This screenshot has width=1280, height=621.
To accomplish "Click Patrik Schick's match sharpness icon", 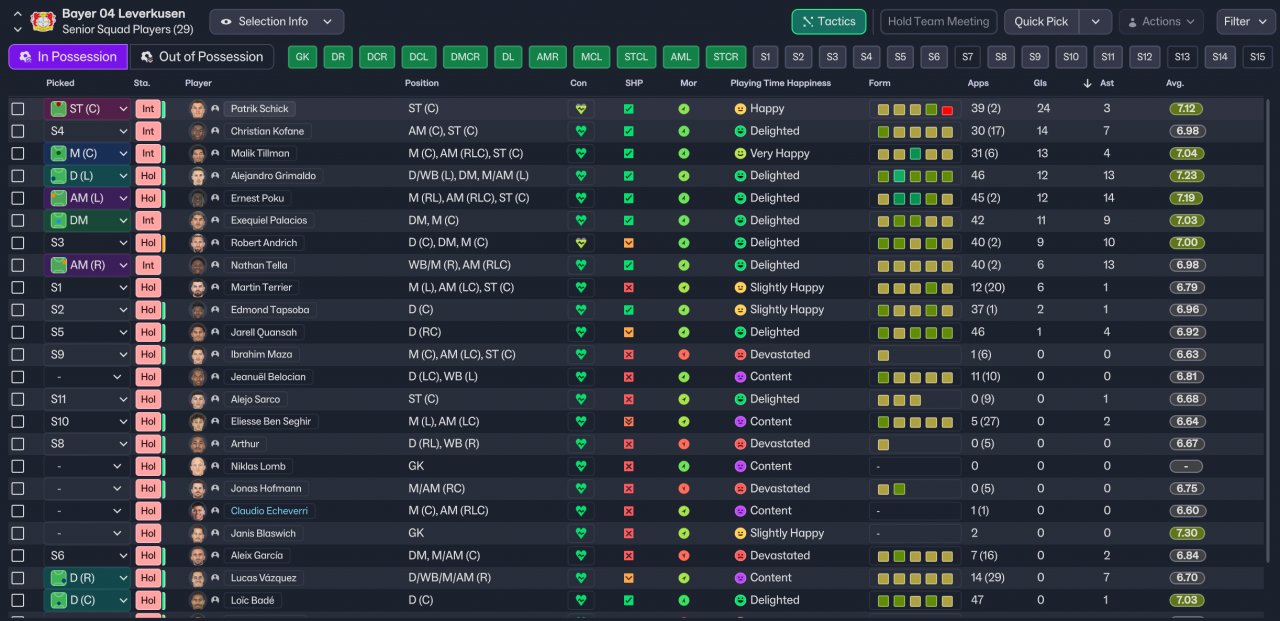I will [x=628, y=108].
